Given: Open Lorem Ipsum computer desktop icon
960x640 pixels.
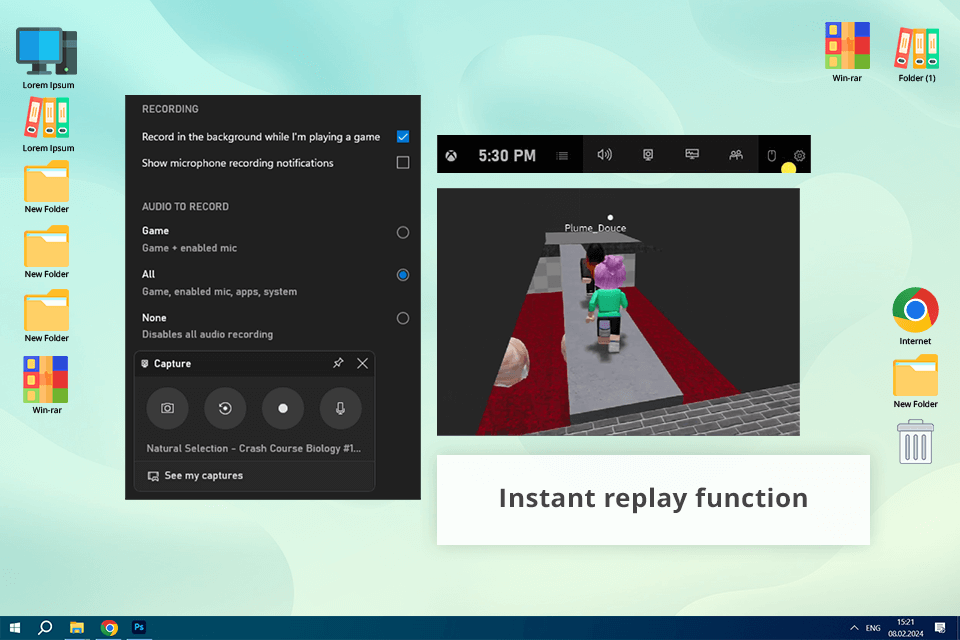Looking at the screenshot, I should [48, 58].
